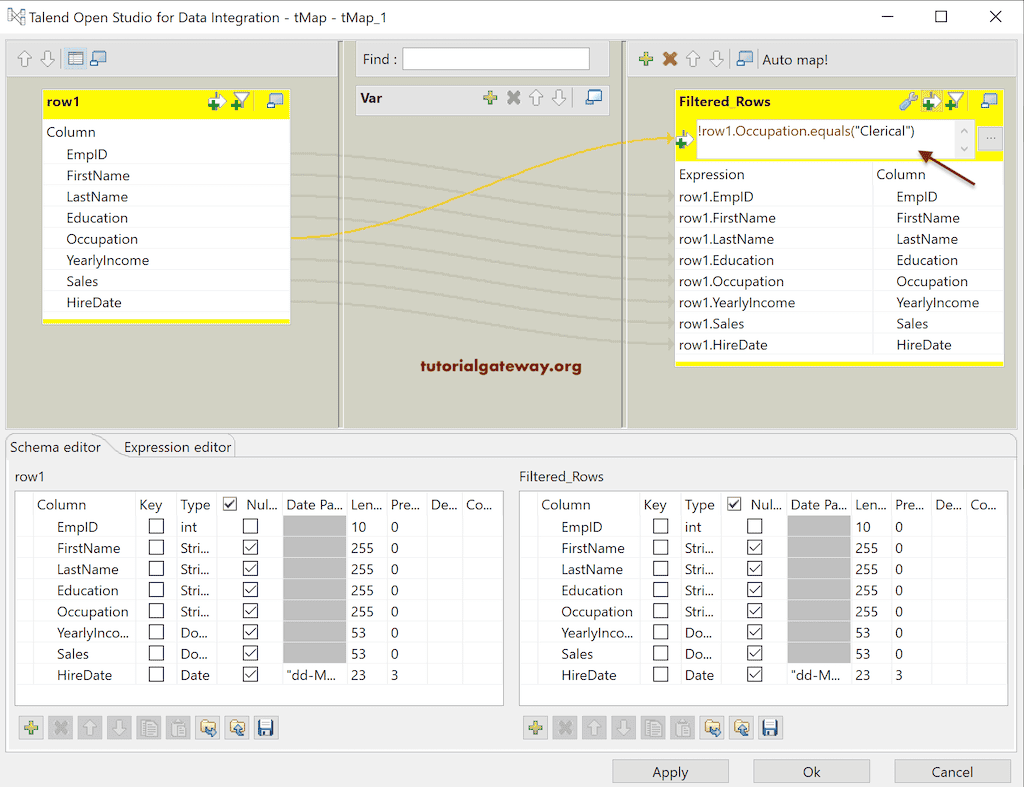
Task: Delete the selected output using the red X icon
Action: coord(668,60)
